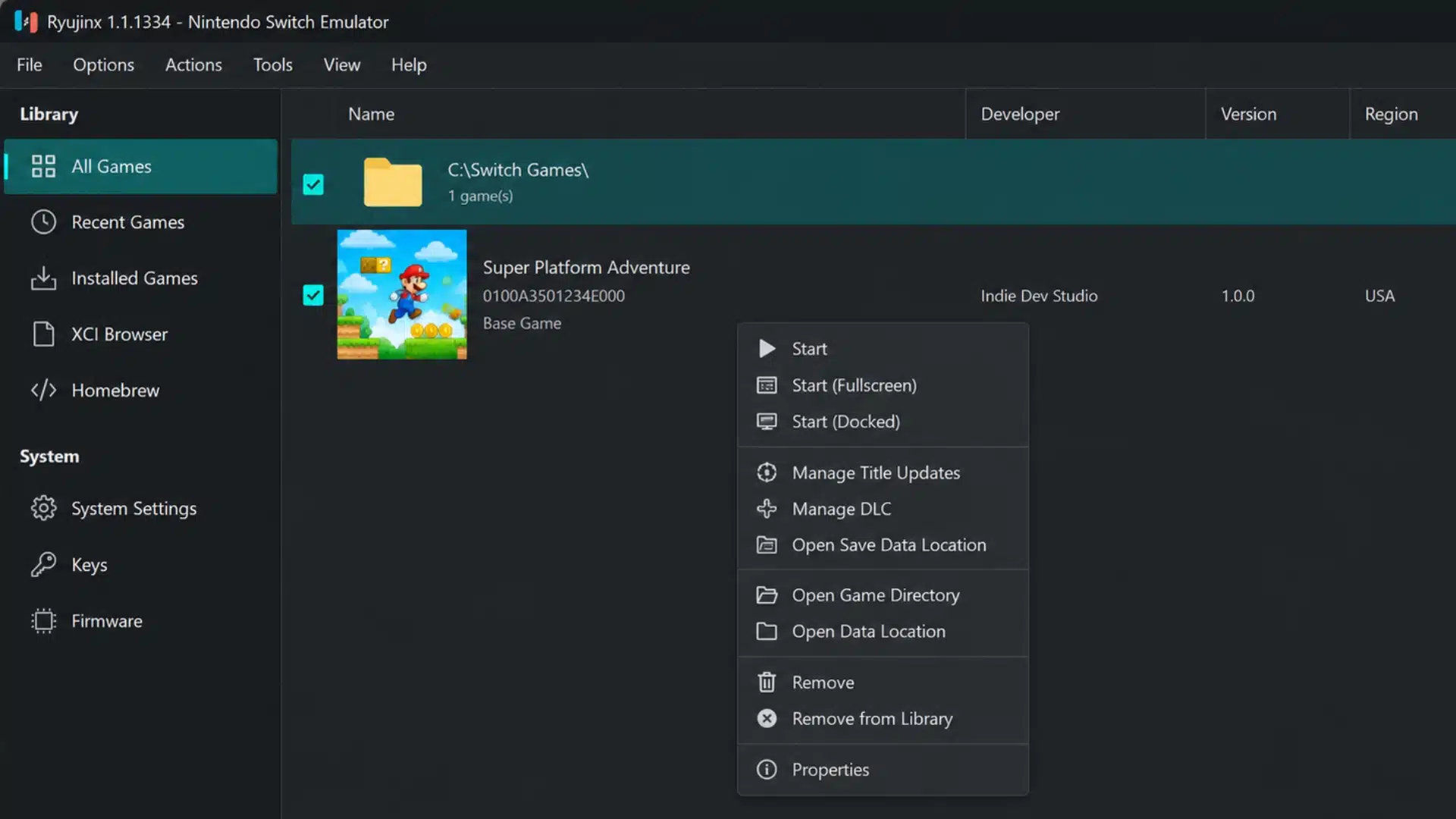
Task: Click the XCI Browser file icon
Action: [43, 334]
